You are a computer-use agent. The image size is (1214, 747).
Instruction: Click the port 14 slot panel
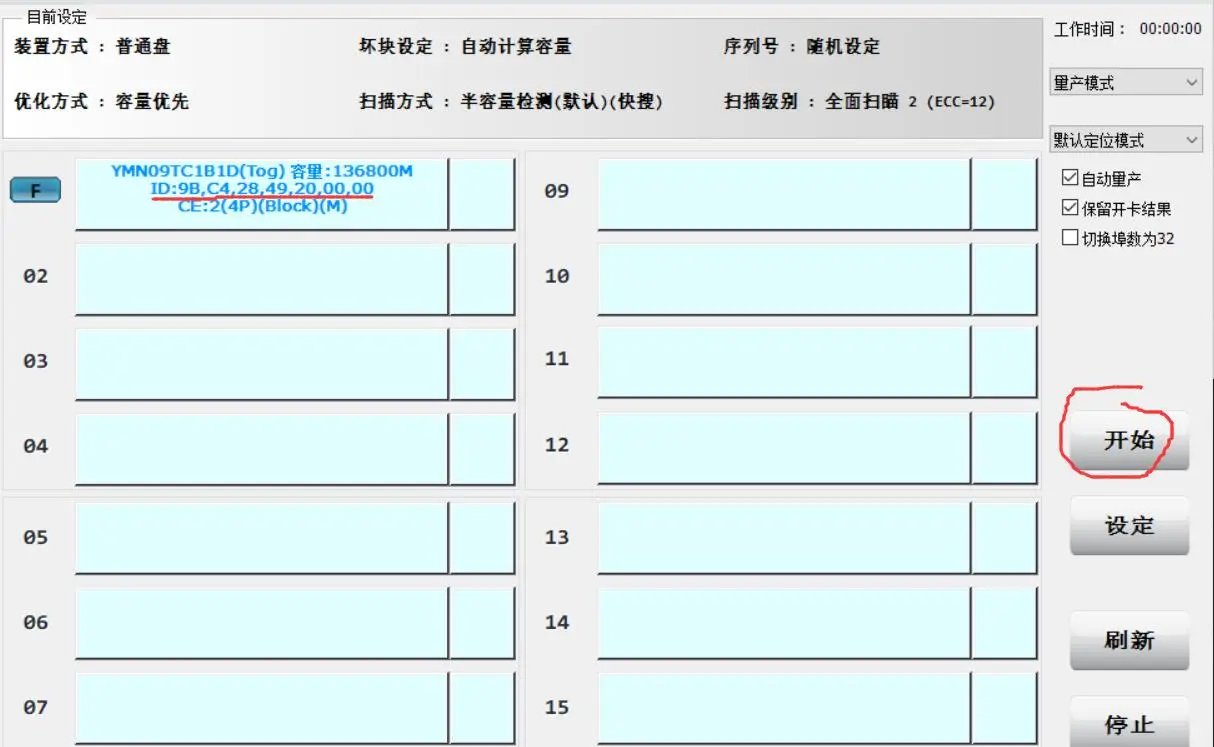coord(783,623)
